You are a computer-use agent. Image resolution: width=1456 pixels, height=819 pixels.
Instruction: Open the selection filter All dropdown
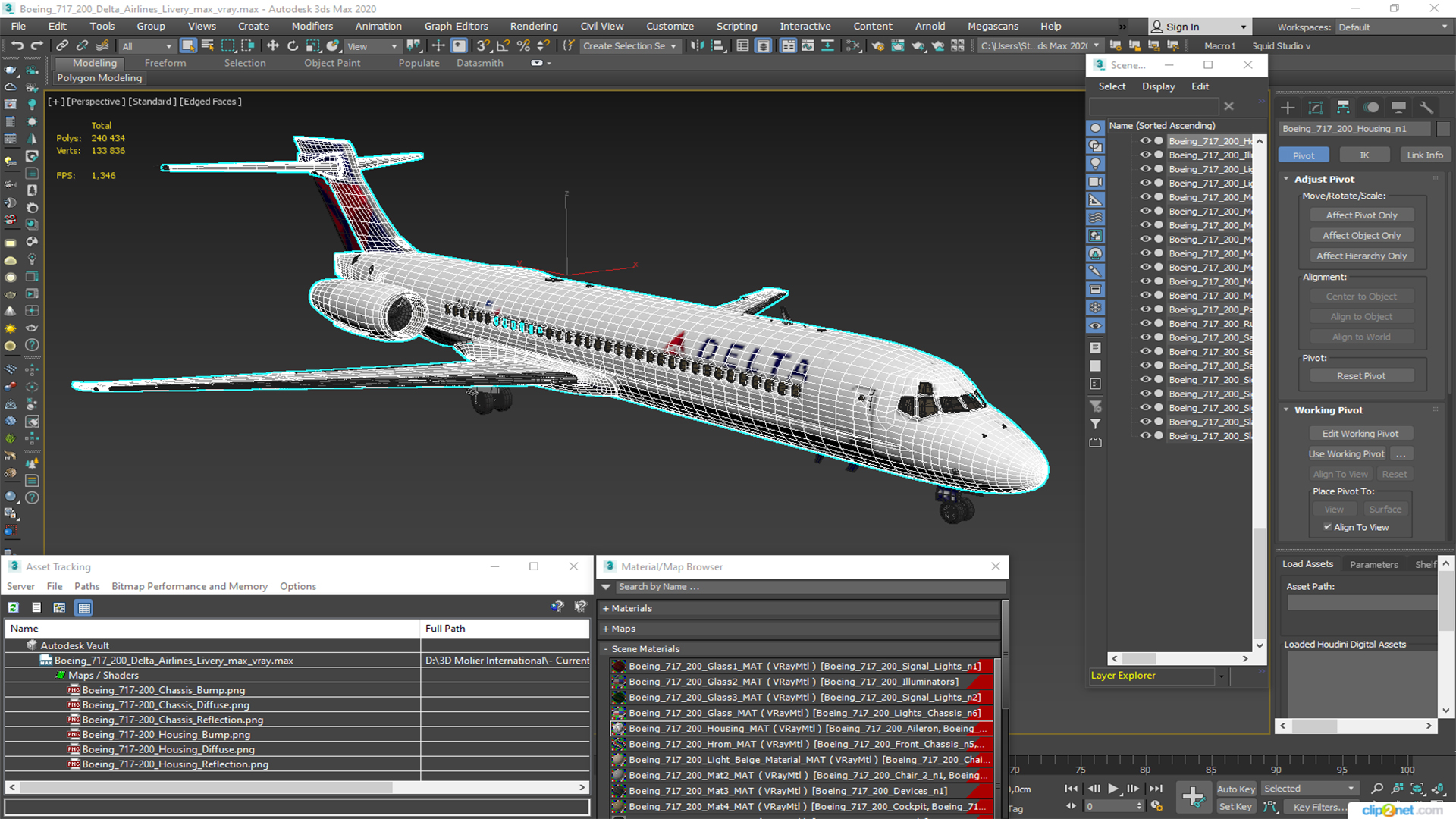[x=147, y=46]
